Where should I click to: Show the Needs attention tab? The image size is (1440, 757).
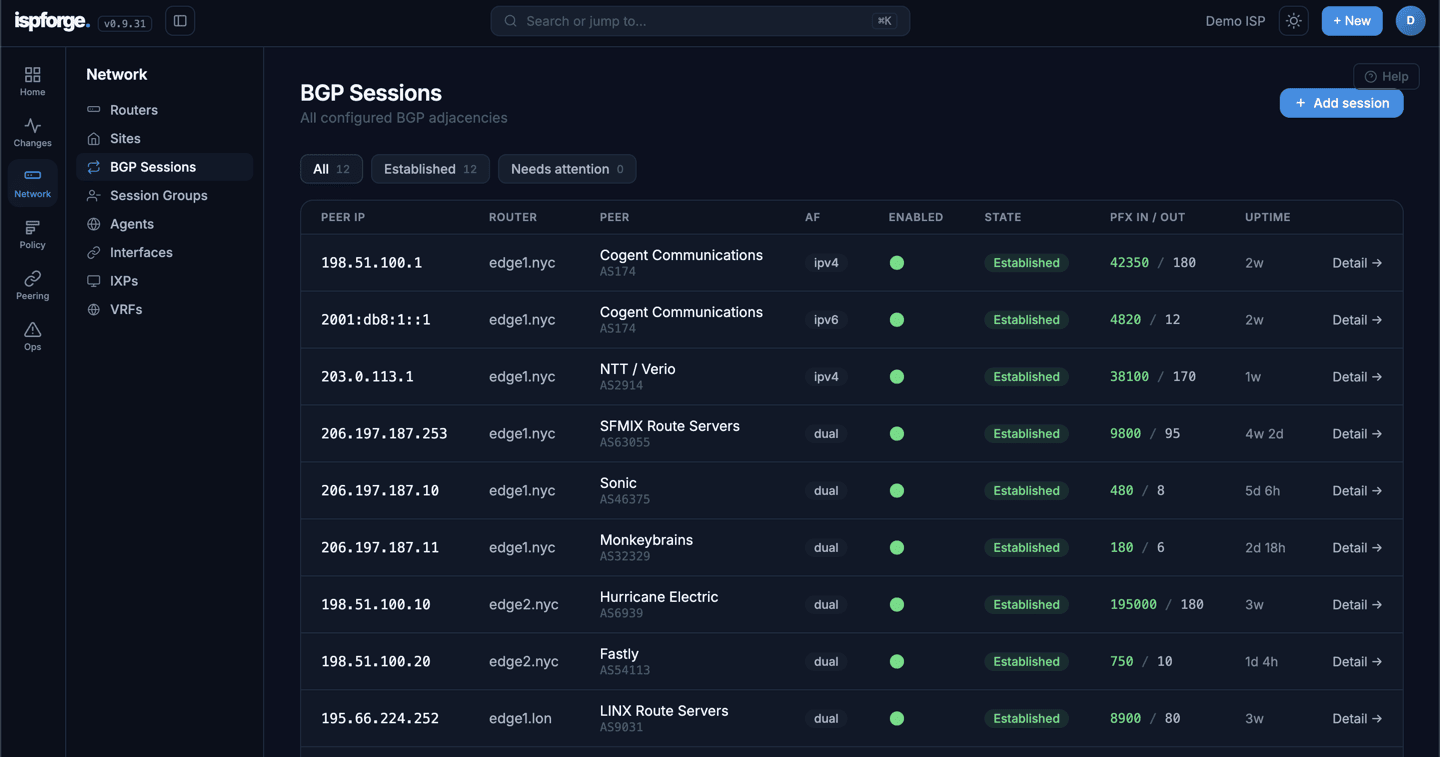(x=567, y=169)
